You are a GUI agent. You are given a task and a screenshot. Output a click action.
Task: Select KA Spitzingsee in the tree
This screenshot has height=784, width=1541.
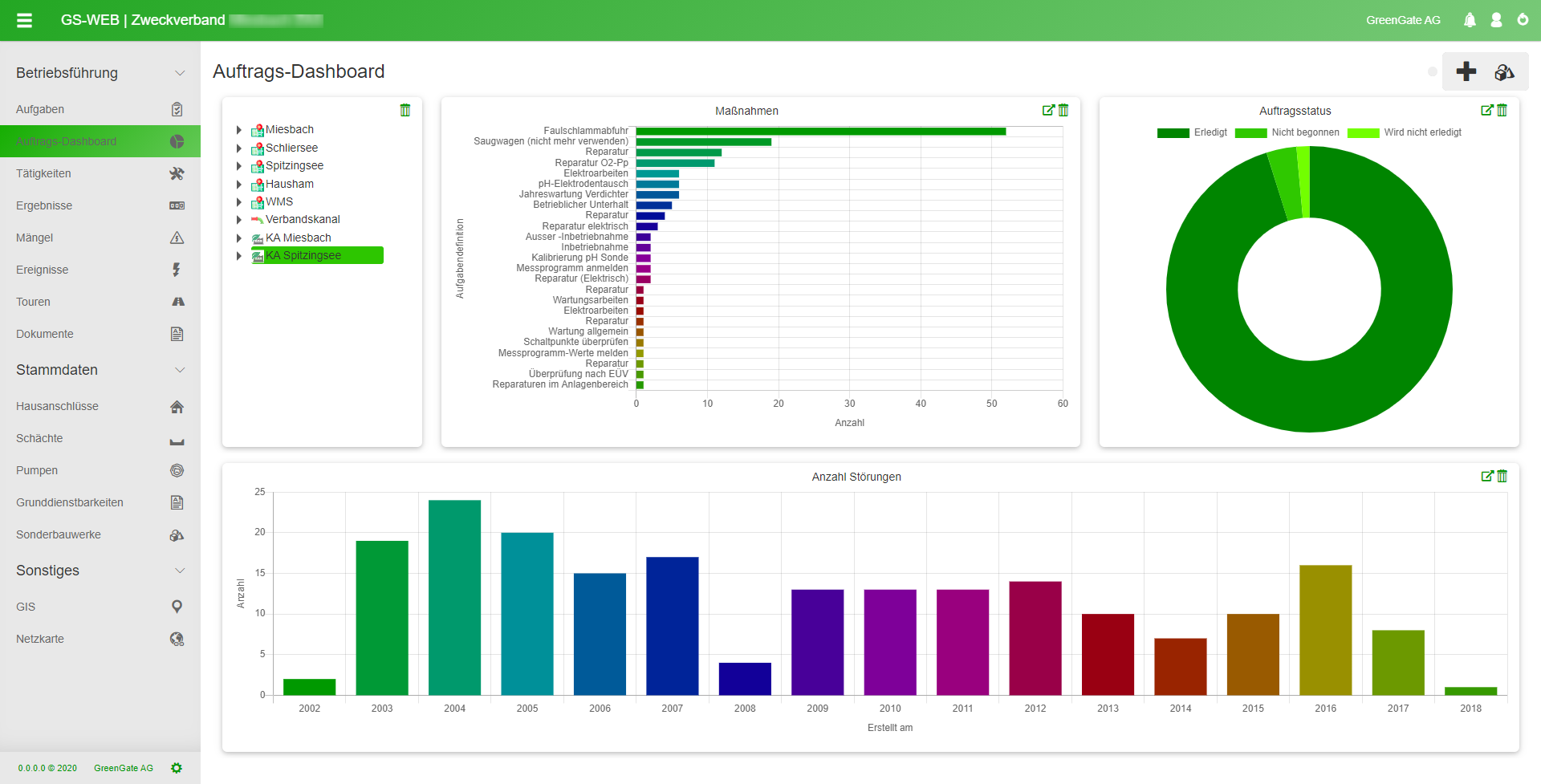303,255
